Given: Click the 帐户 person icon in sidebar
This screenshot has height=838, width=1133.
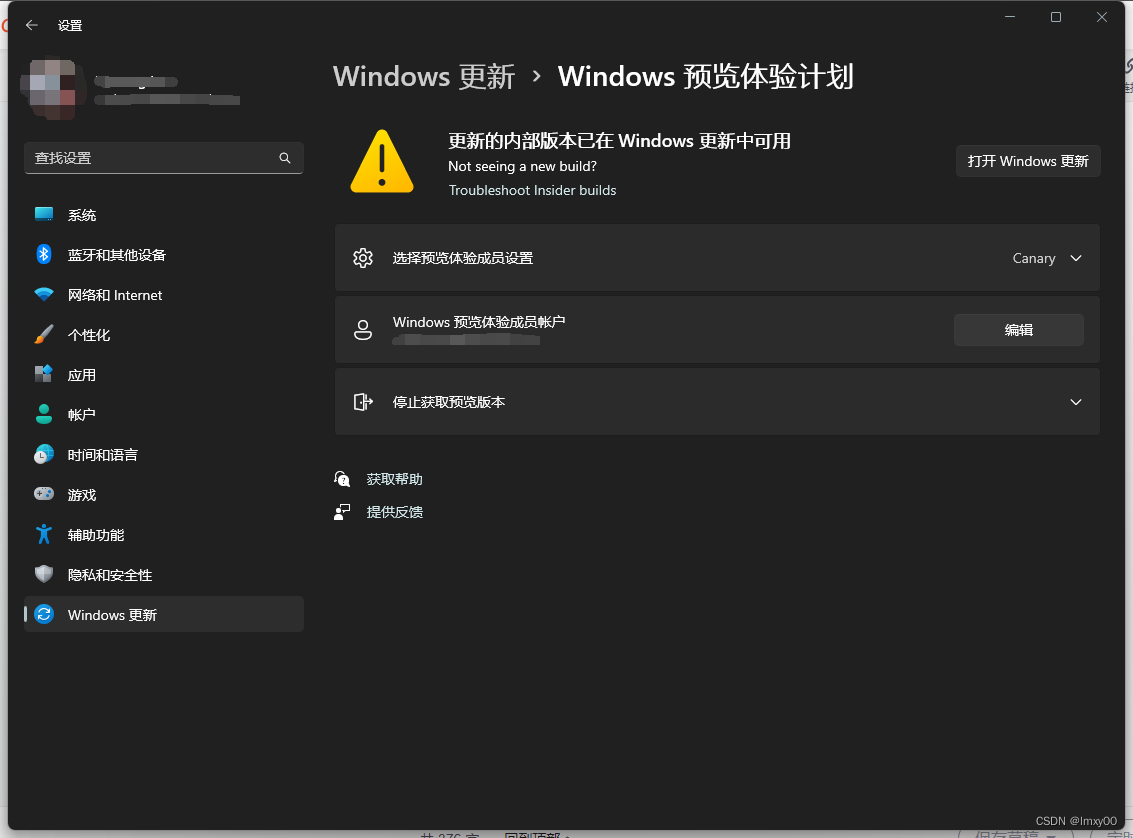Looking at the screenshot, I should point(44,414).
